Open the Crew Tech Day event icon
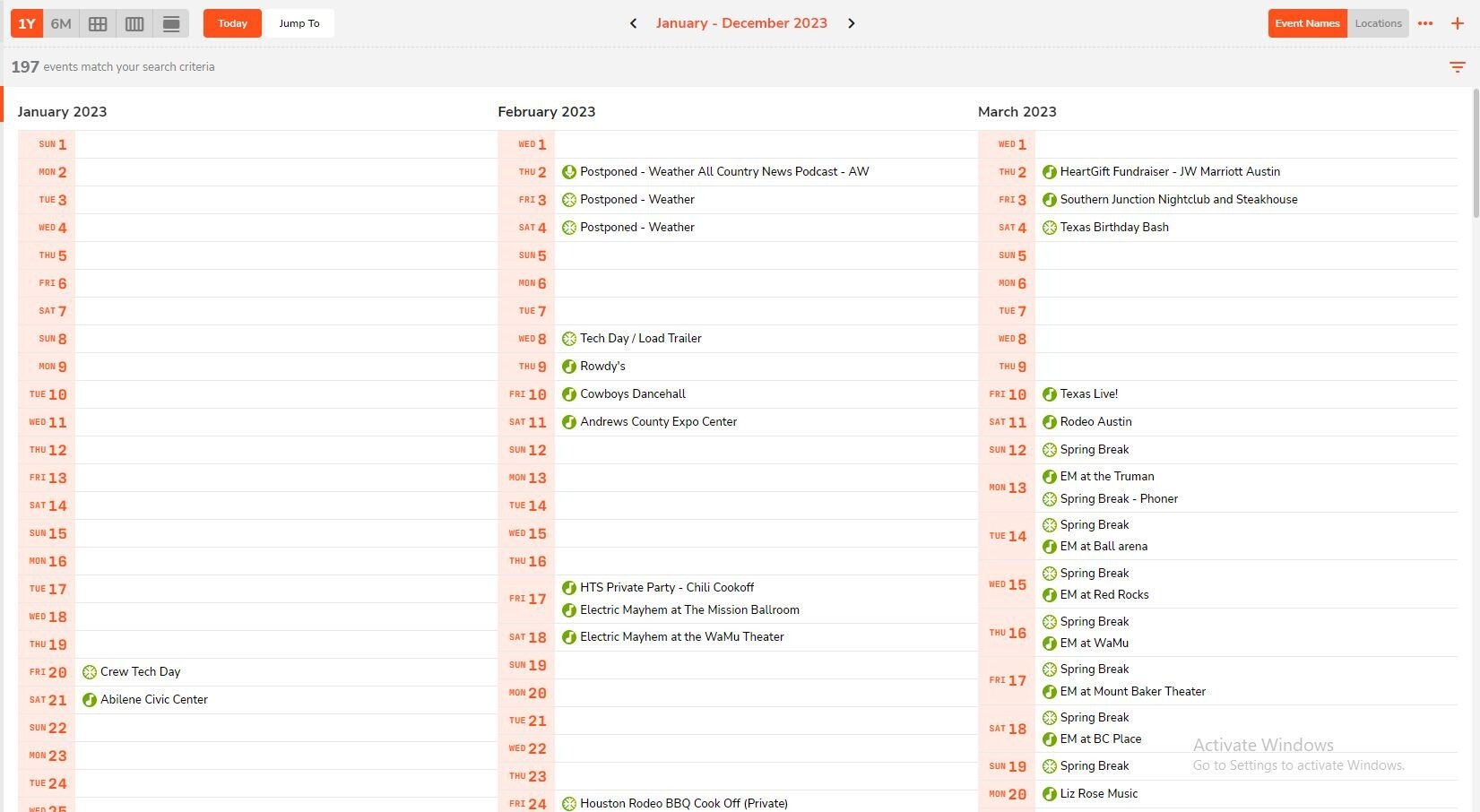Screen dimensions: 1480x812 coord(90,672)
